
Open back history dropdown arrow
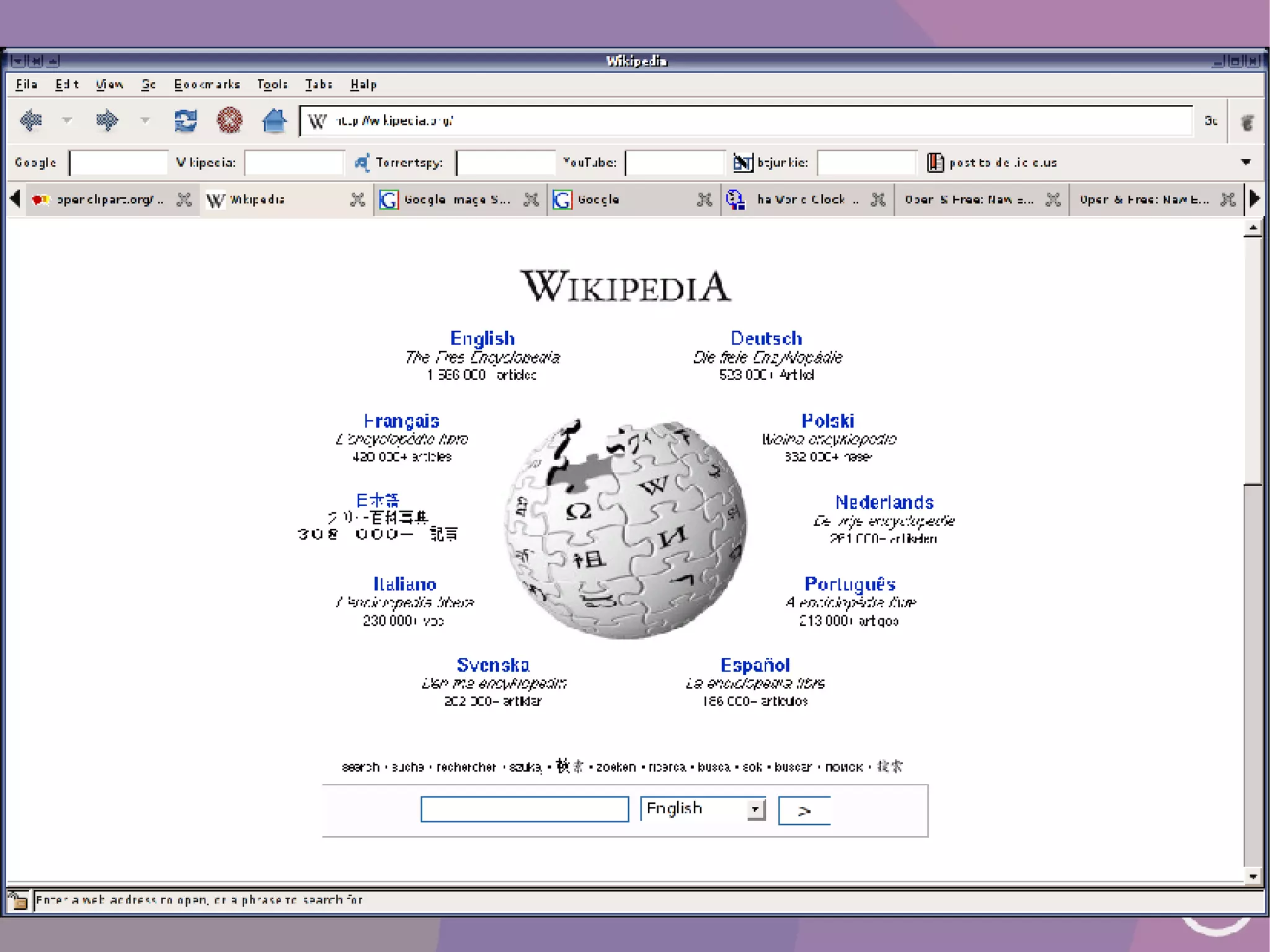[67, 120]
